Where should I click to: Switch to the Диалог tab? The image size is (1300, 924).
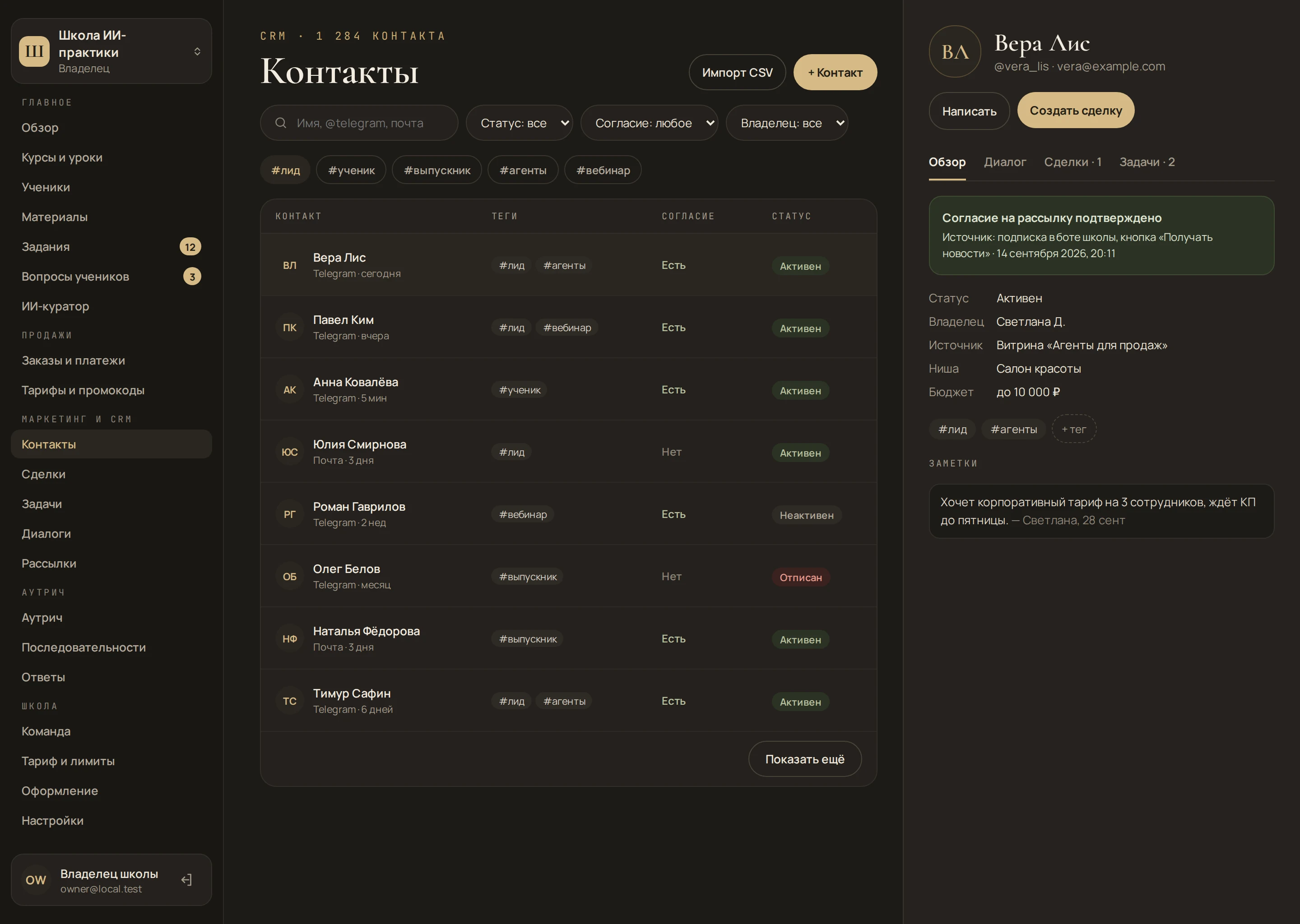1005,162
